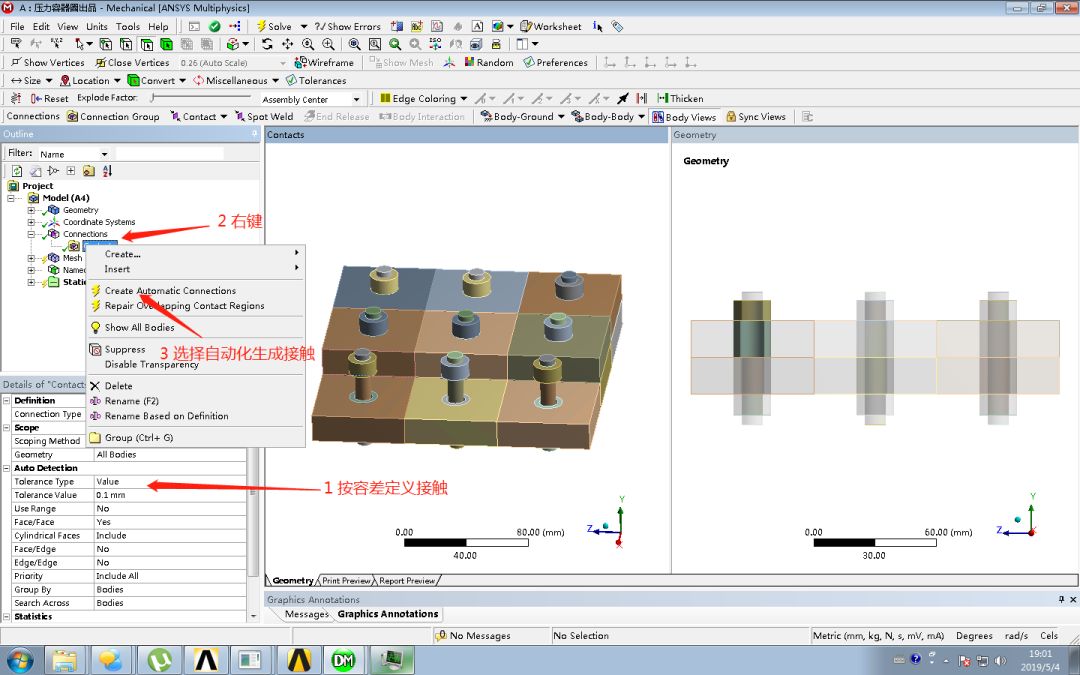Toggle Show Mesh display
The height and width of the screenshot is (675, 1080).
(400, 61)
